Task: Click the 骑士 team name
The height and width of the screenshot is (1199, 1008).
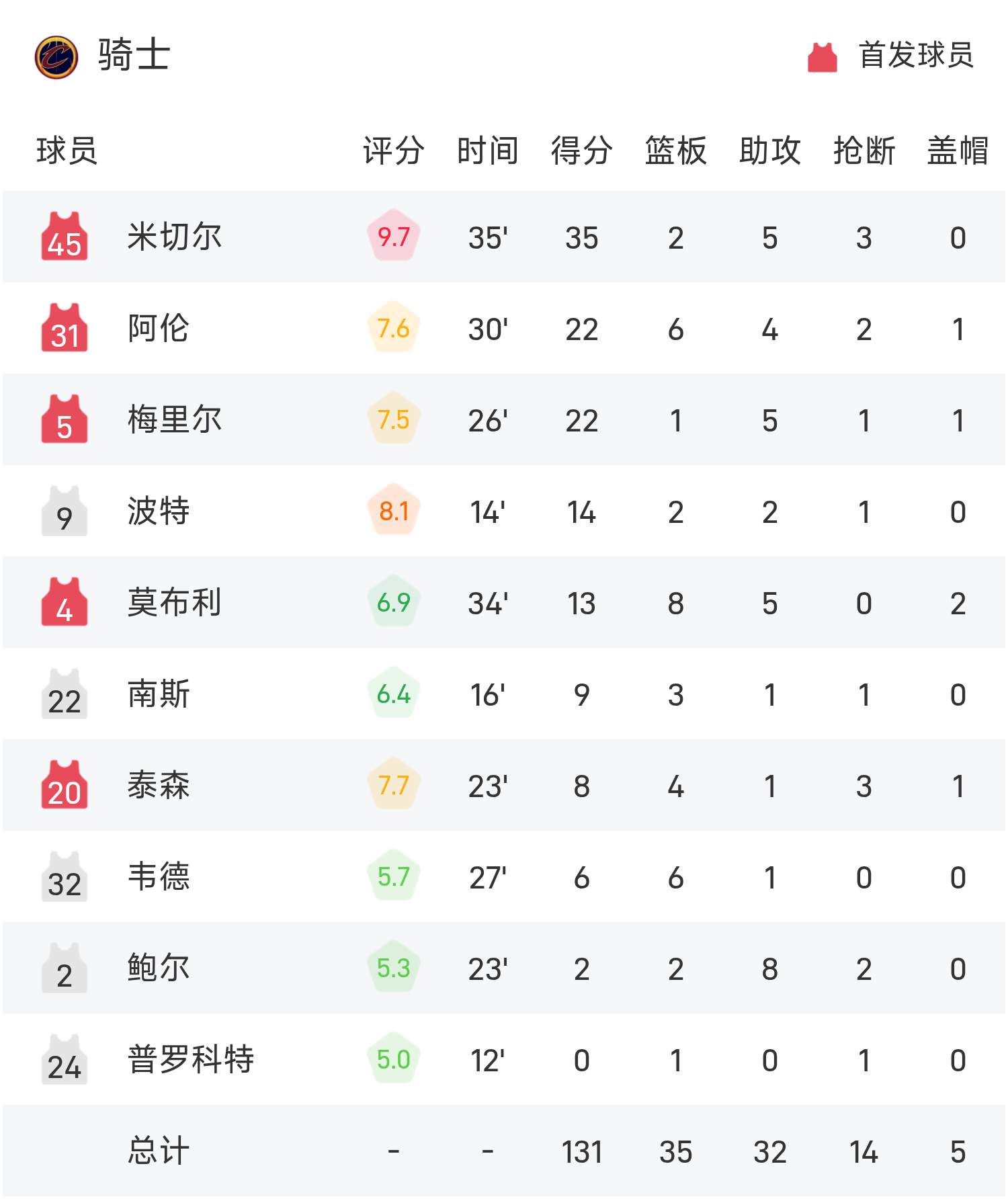Action: (x=134, y=55)
